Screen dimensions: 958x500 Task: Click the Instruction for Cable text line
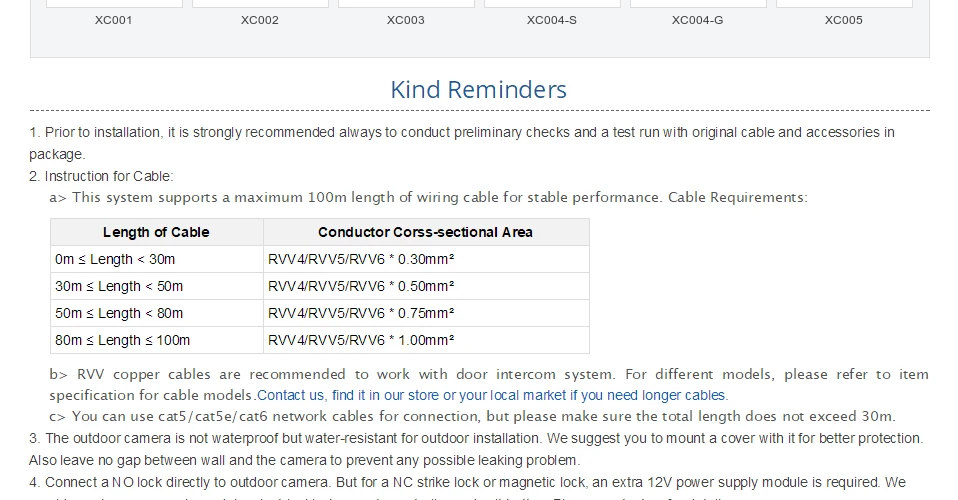pyautogui.click(x=101, y=176)
